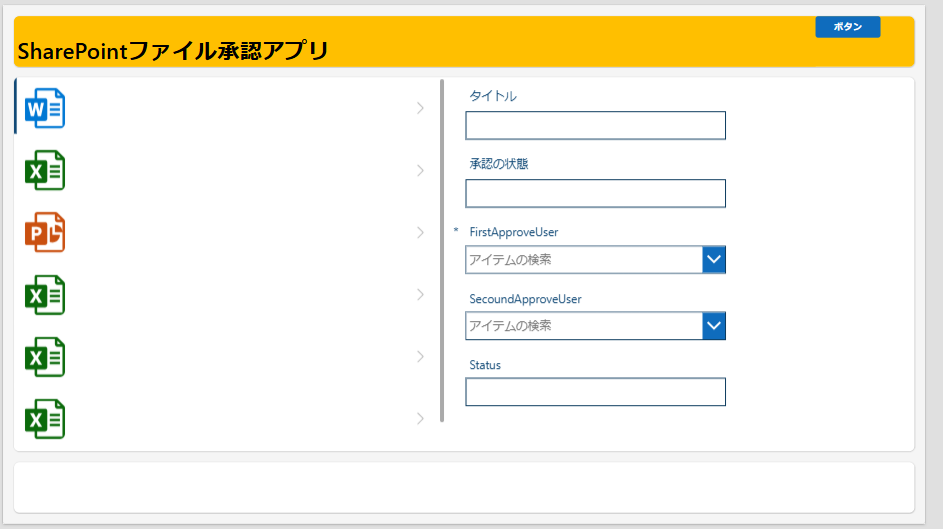Open the Word file row chevron
943x529 pixels.
420,108
